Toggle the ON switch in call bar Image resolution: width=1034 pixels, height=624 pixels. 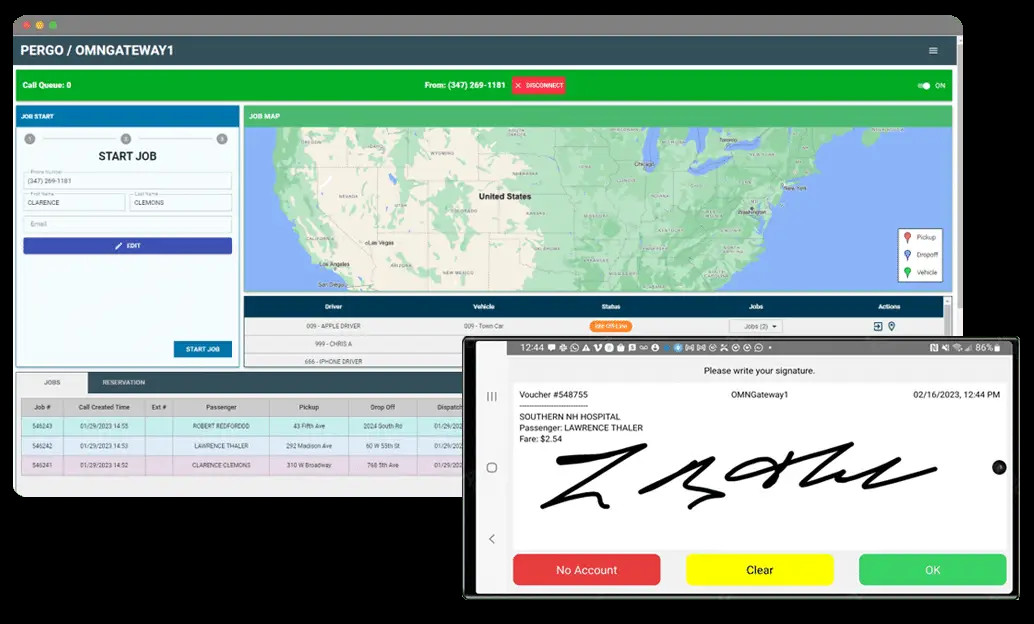click(924, 86)
